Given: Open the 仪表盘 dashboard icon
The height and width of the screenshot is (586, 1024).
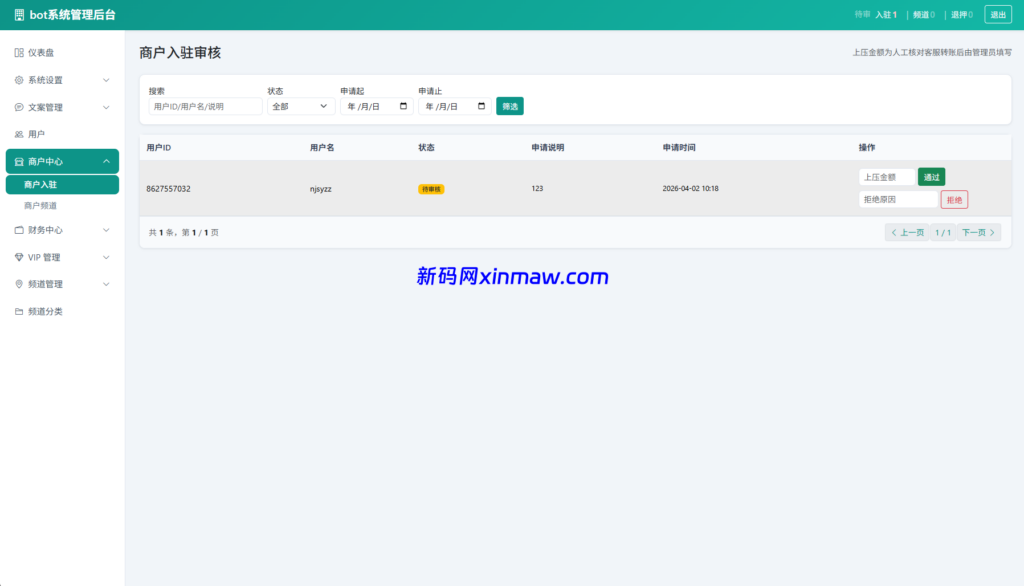Looking at the screenshot, I should 17,52.
